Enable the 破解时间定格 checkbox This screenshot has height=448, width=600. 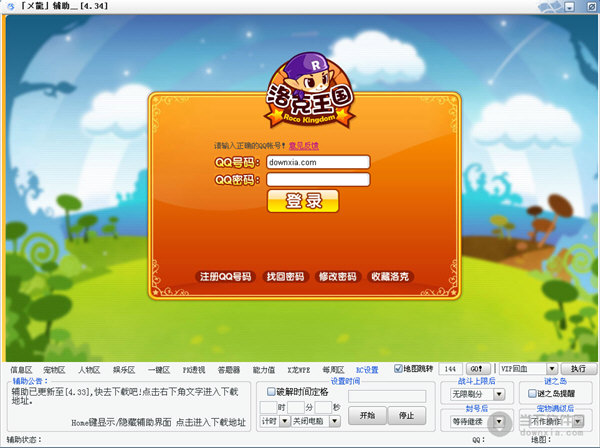pyautogui.click(x=271, y=391)
